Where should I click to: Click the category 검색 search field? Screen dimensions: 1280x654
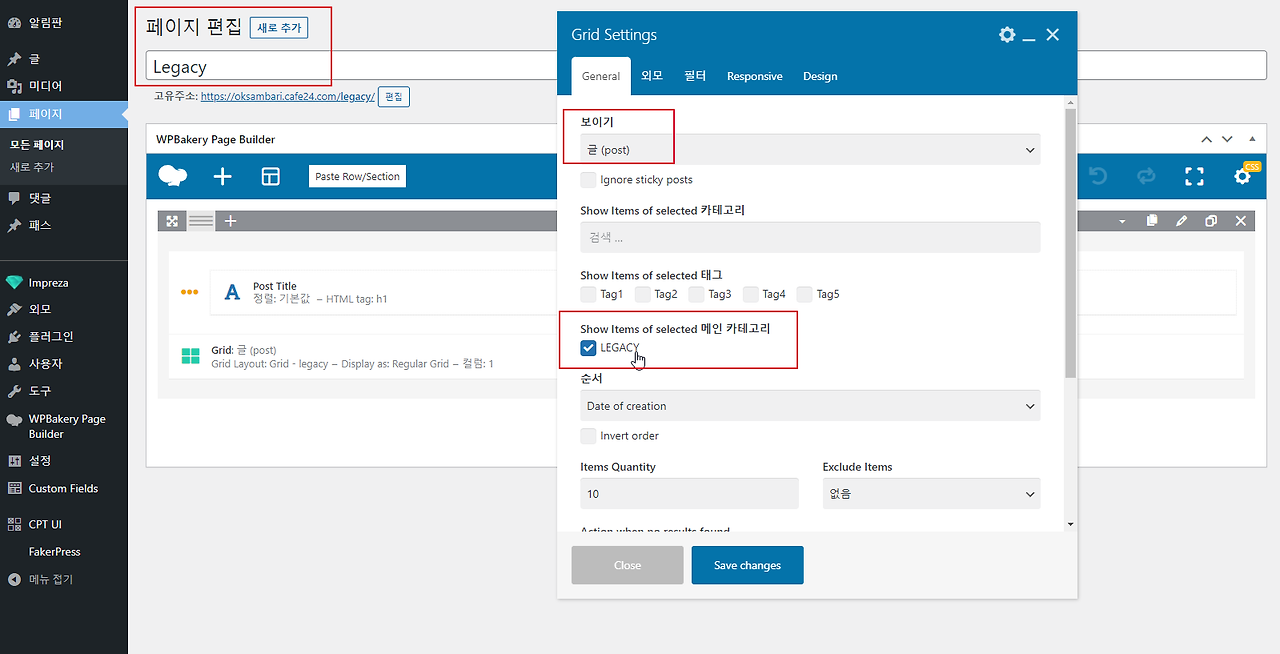pos(810,237)
